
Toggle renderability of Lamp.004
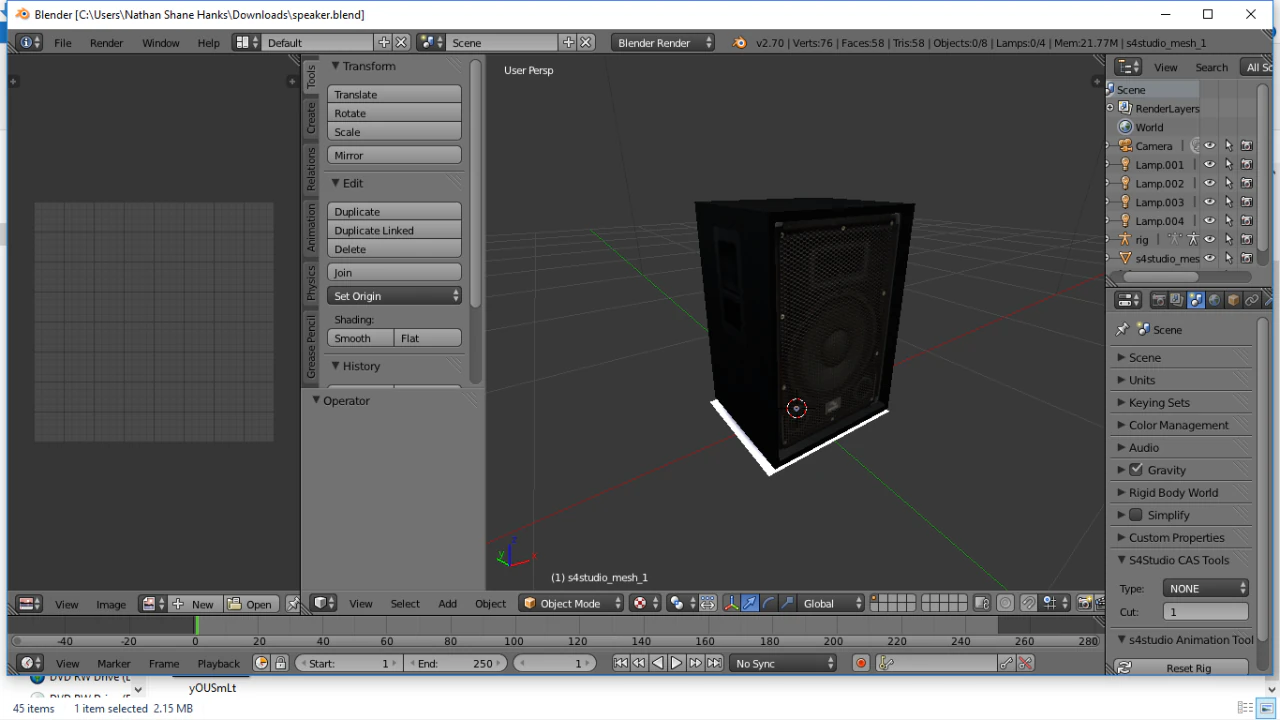pos(1246,221)
